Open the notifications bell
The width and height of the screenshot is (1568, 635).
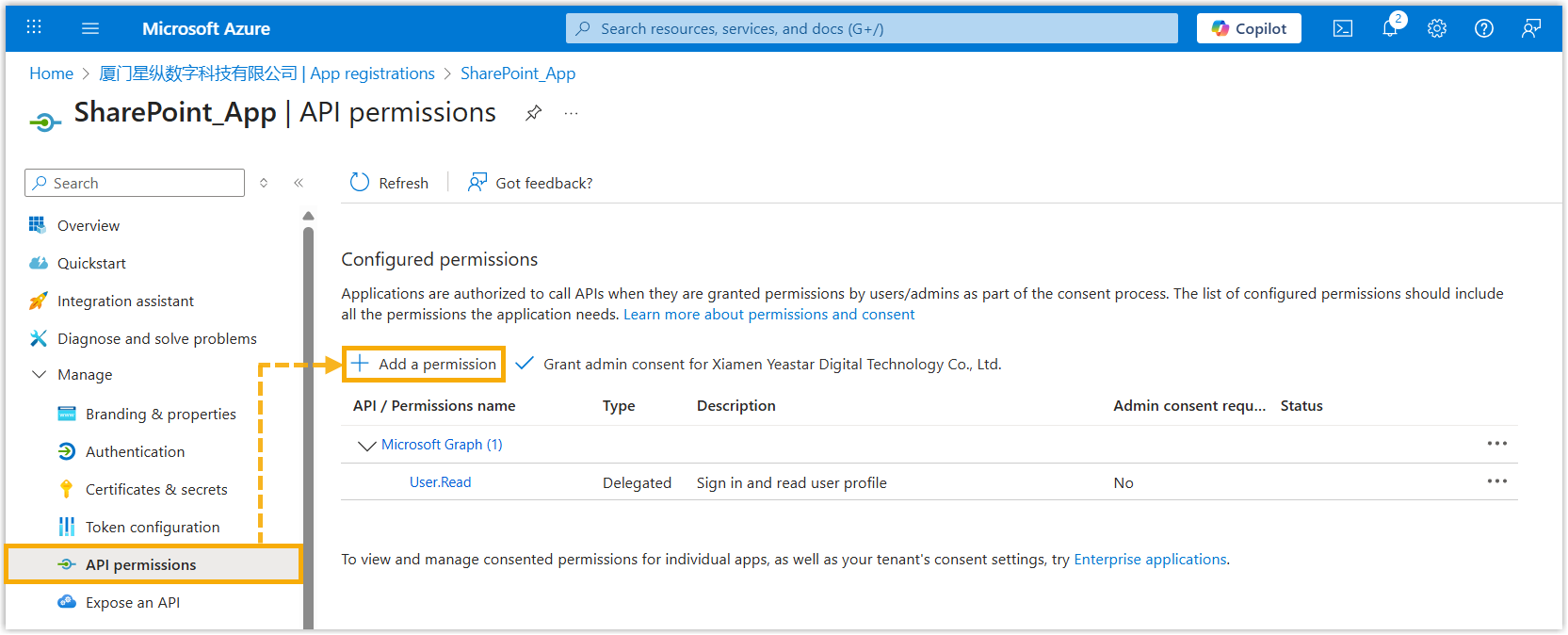coord(1390,28)
